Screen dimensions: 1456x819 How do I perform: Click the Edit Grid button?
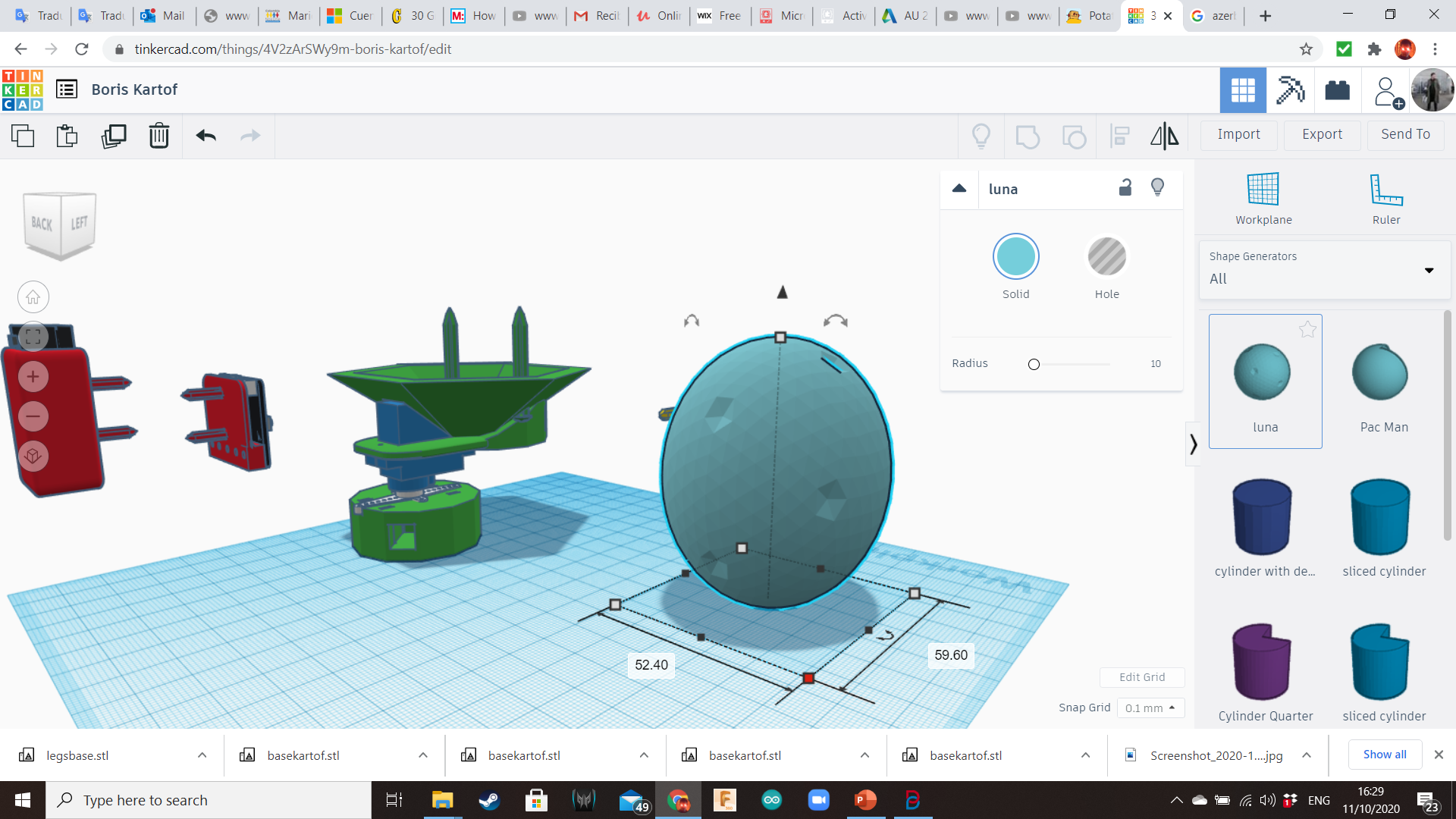1141,677
